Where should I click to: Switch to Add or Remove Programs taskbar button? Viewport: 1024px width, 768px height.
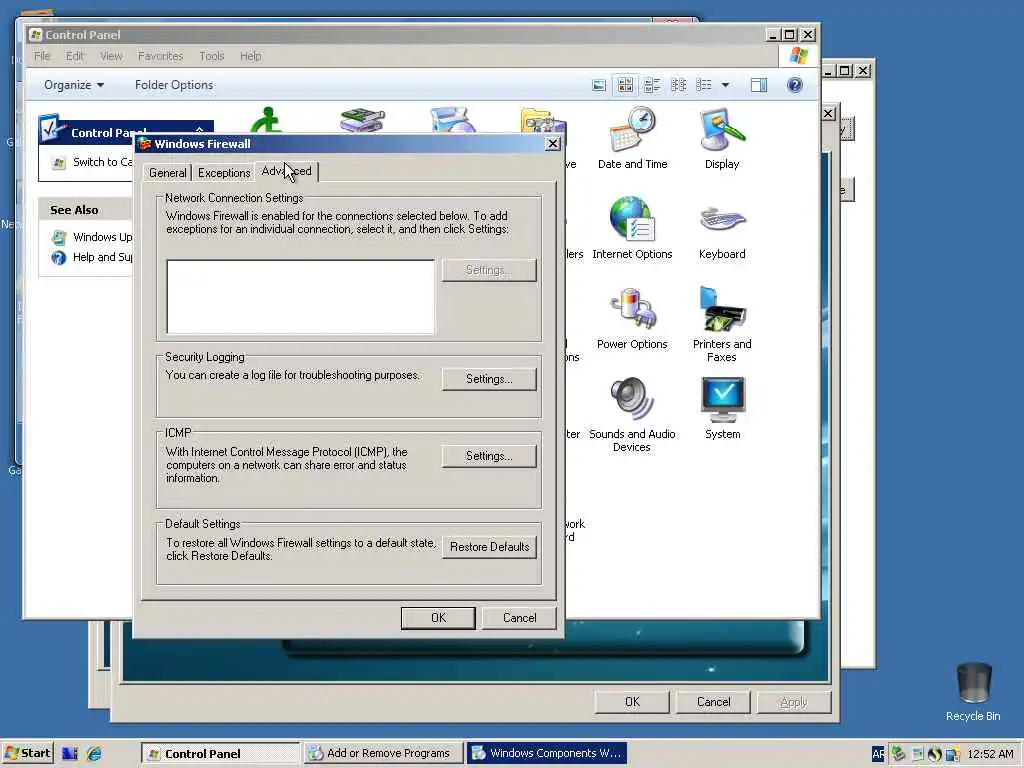click(383, 754)
